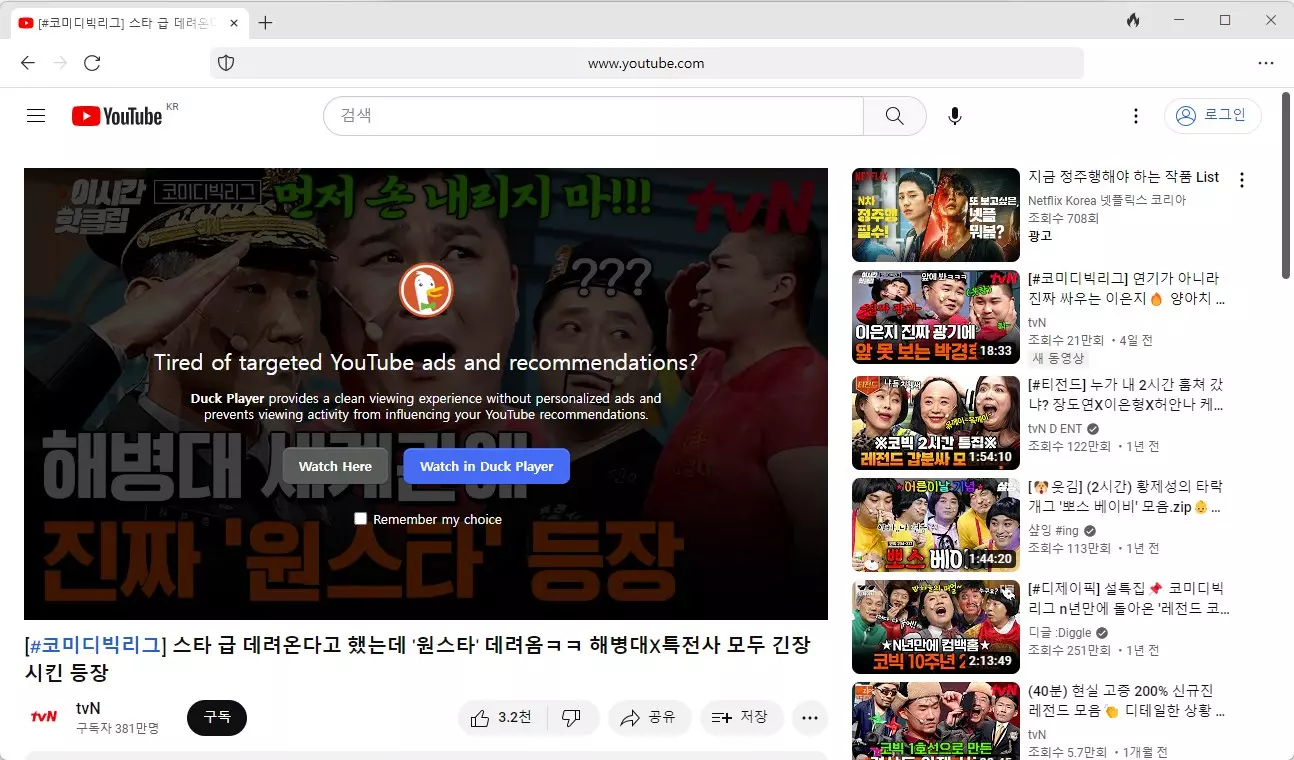The width and height of the screenshot is (1294, 760).
Task: Click the 공유 share button
Action: point(648,717)
